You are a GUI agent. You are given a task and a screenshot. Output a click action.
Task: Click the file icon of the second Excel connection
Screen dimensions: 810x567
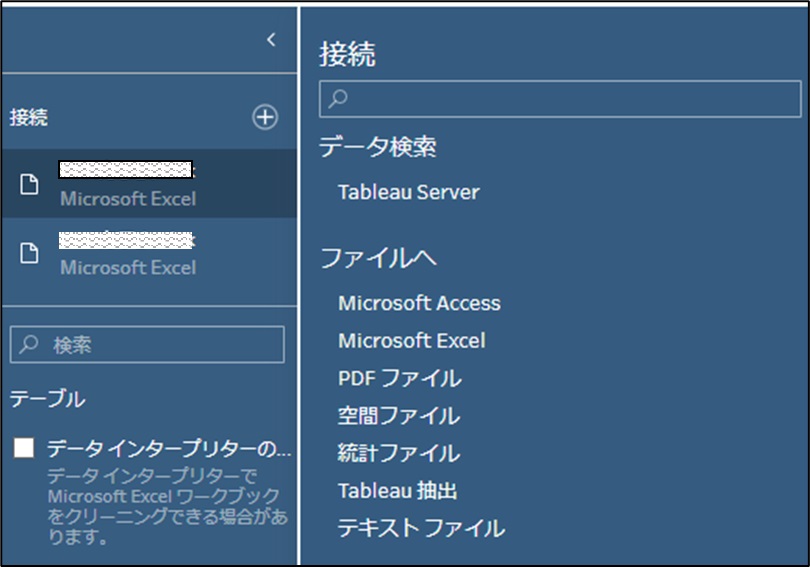(30, 253)
